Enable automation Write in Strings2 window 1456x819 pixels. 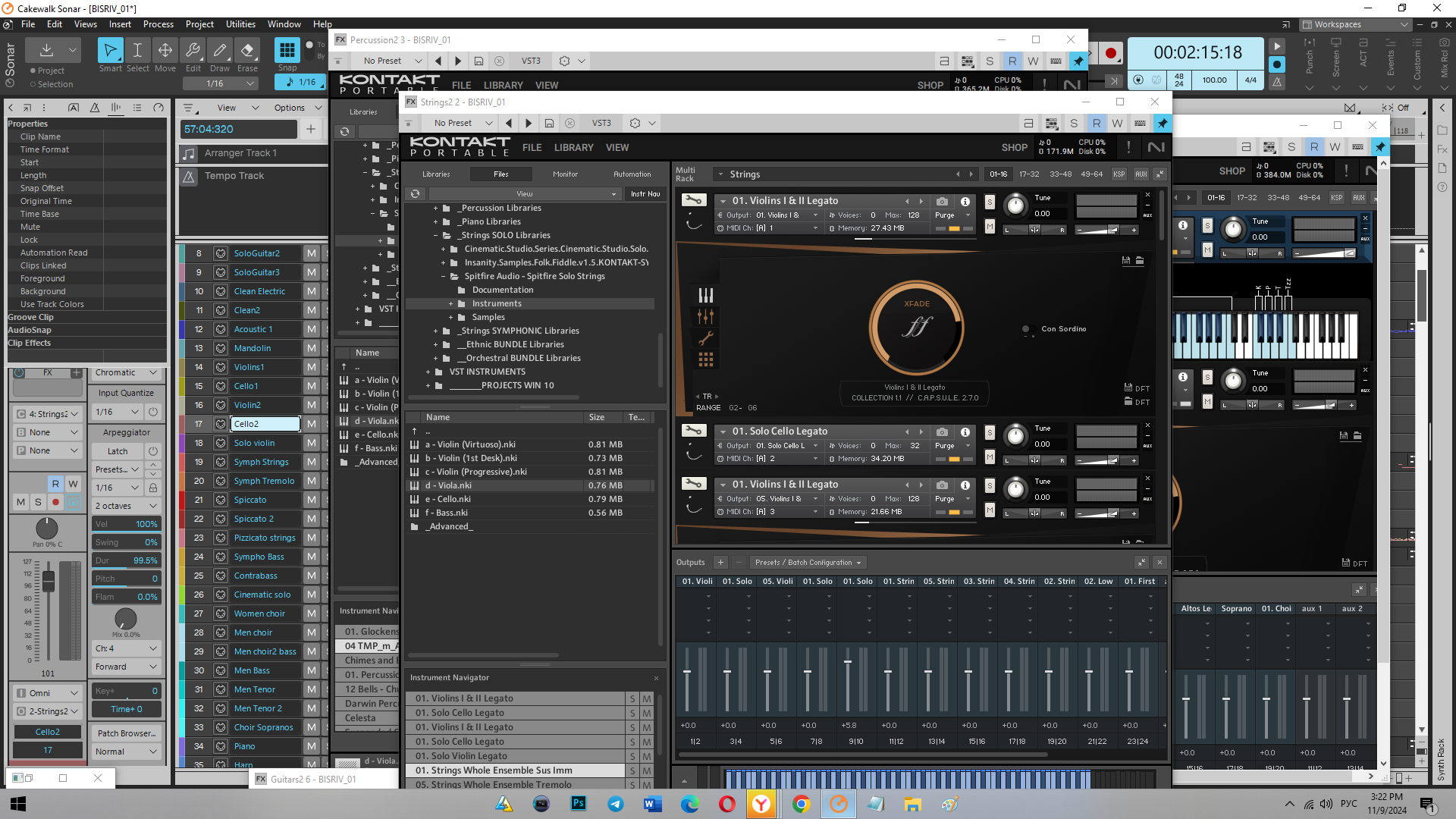pyautogui.click(x=1117, y=123)
